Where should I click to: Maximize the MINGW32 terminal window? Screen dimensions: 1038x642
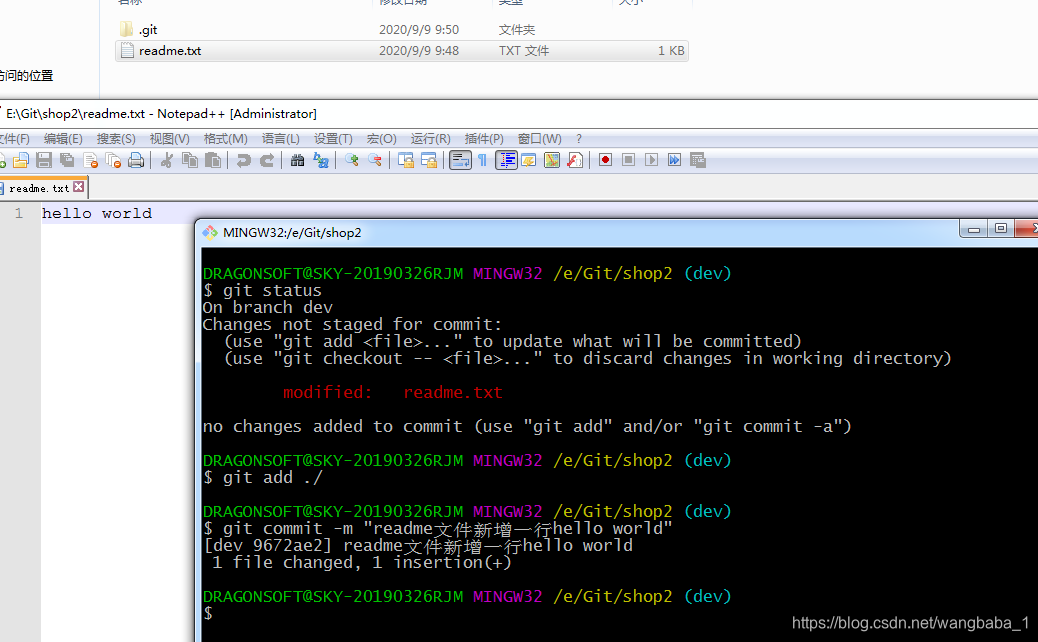pos(1000,229)
